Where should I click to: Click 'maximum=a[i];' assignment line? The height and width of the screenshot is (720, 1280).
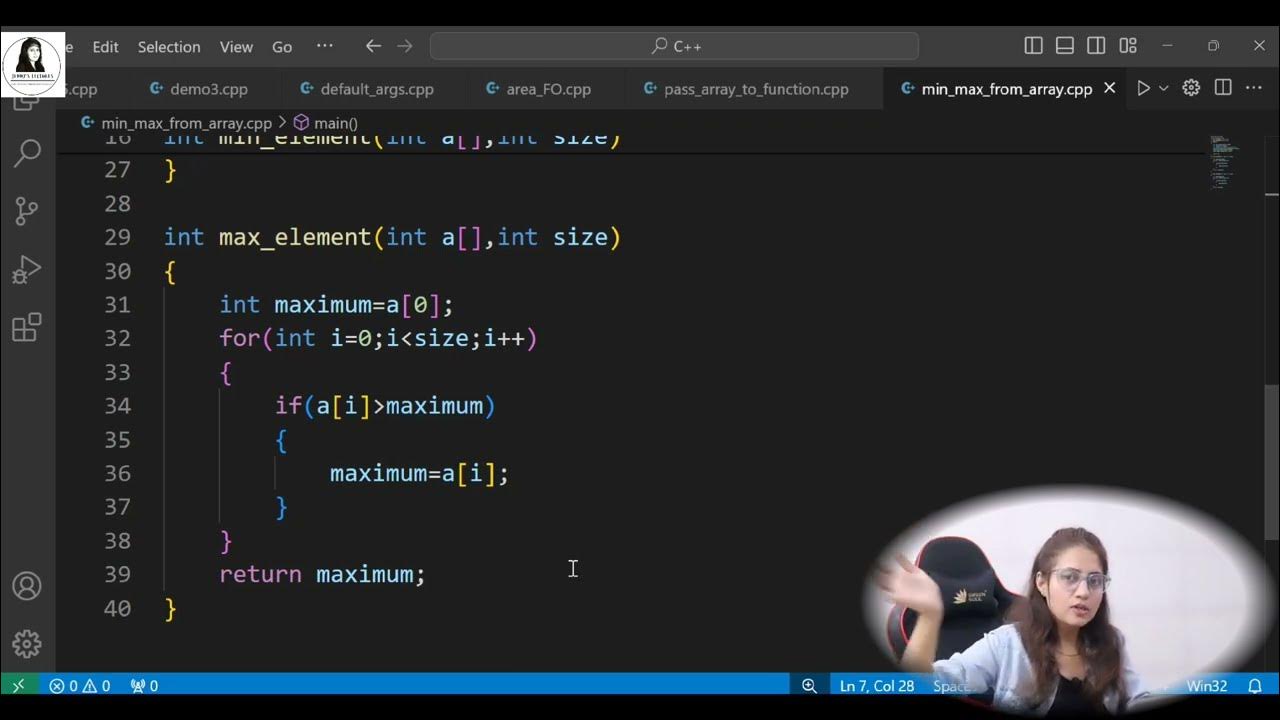click(x=419, y=473)
